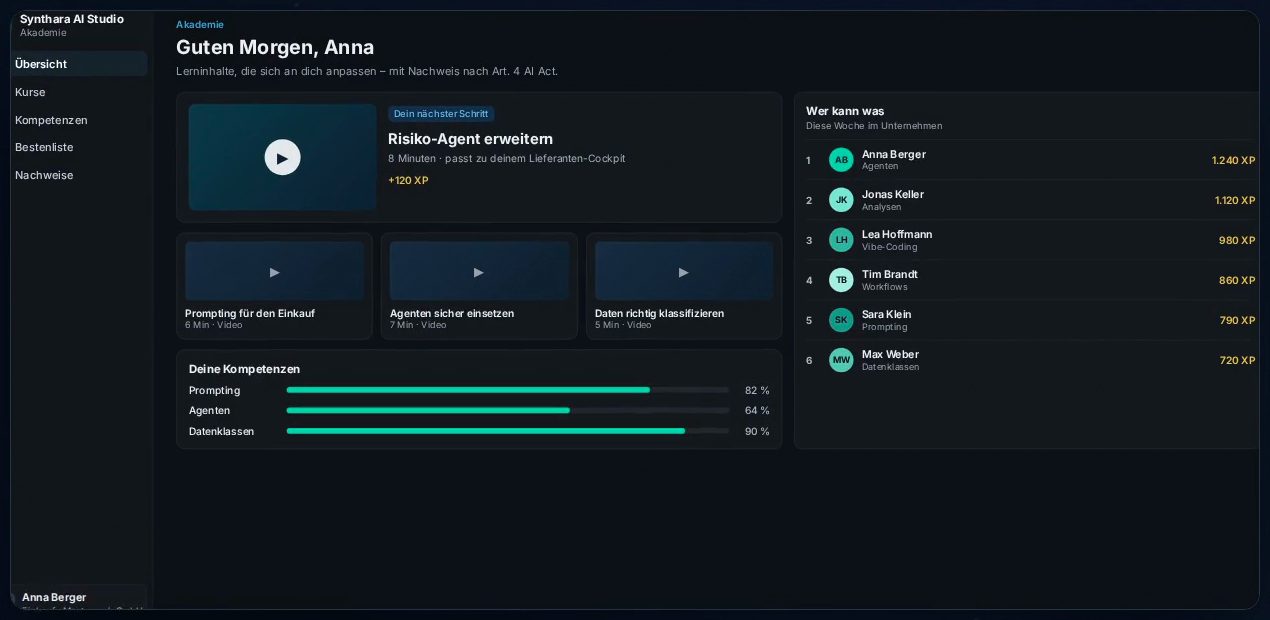This screenshot has width=1270, height=620.
Task: Play the Prompting für den Einkauf video
Action: [275, 271]
